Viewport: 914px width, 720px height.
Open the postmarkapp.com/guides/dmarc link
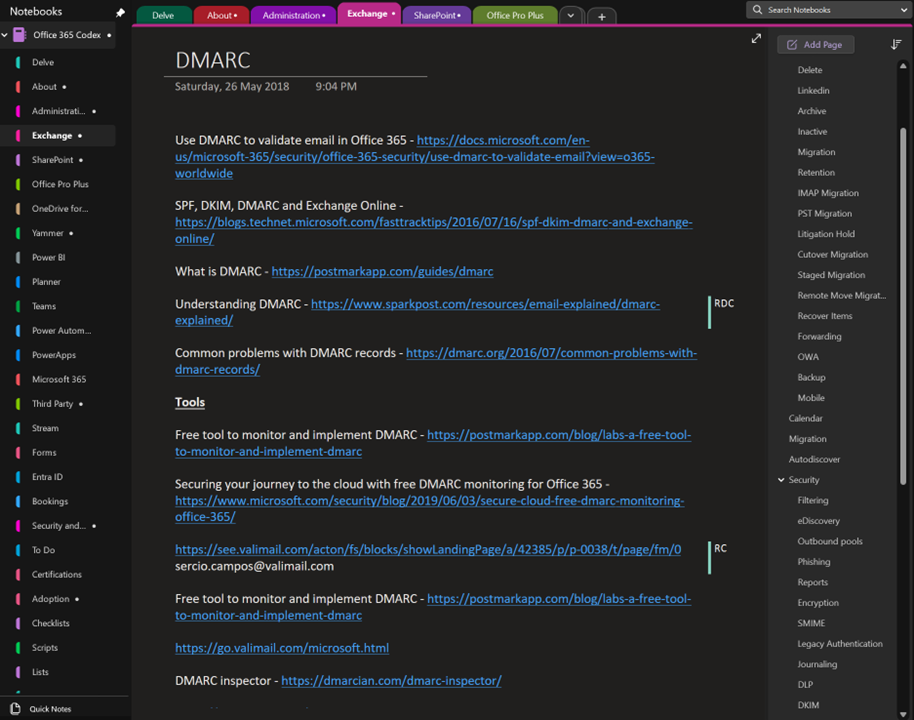382,271
